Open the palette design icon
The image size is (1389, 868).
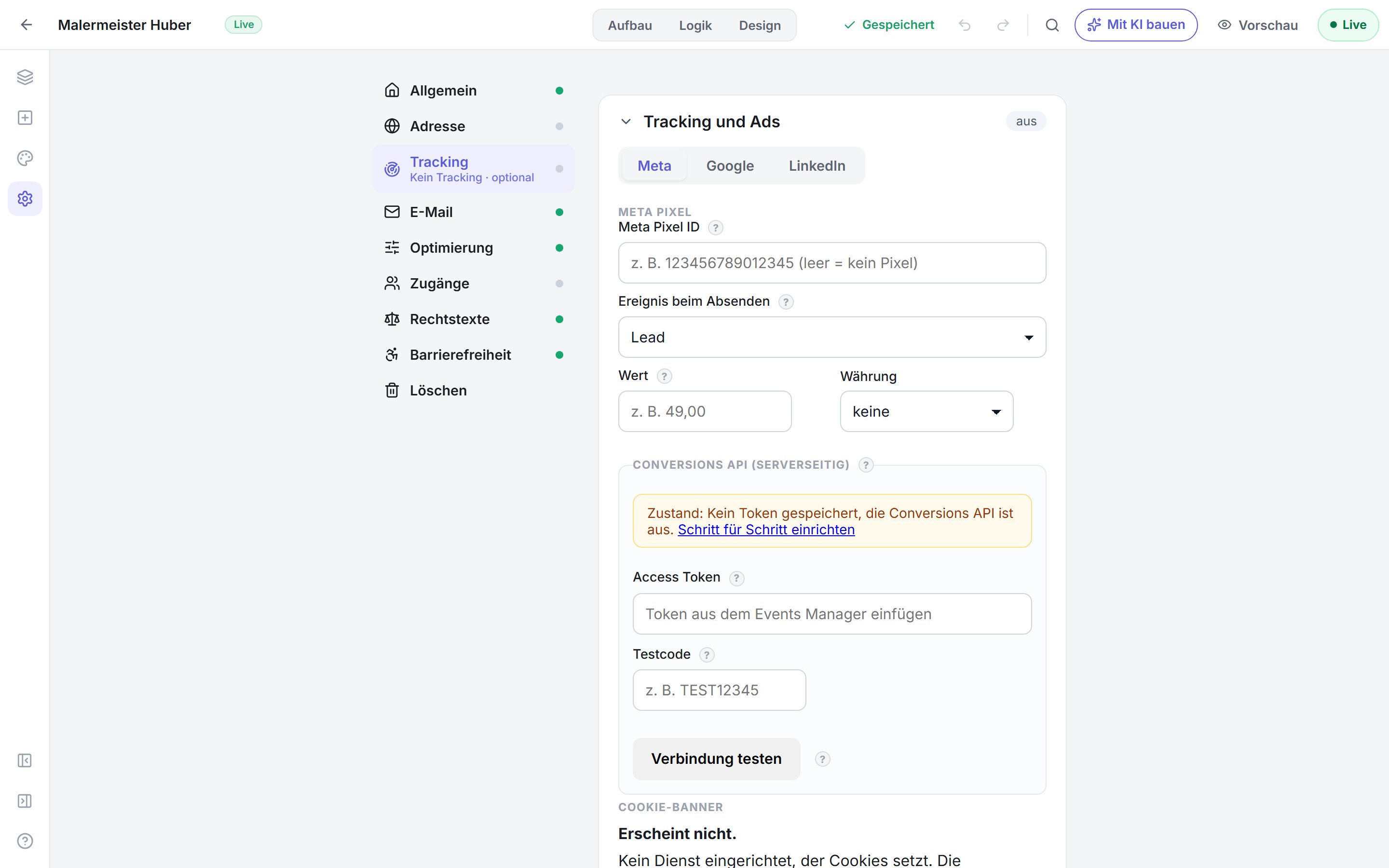pos(25,158)
